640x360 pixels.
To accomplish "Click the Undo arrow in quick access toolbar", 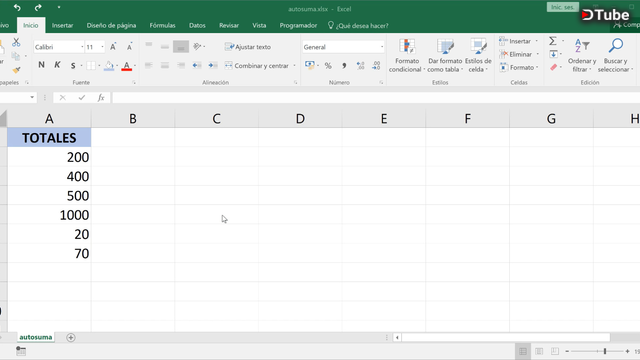I will tap(17, 7).
